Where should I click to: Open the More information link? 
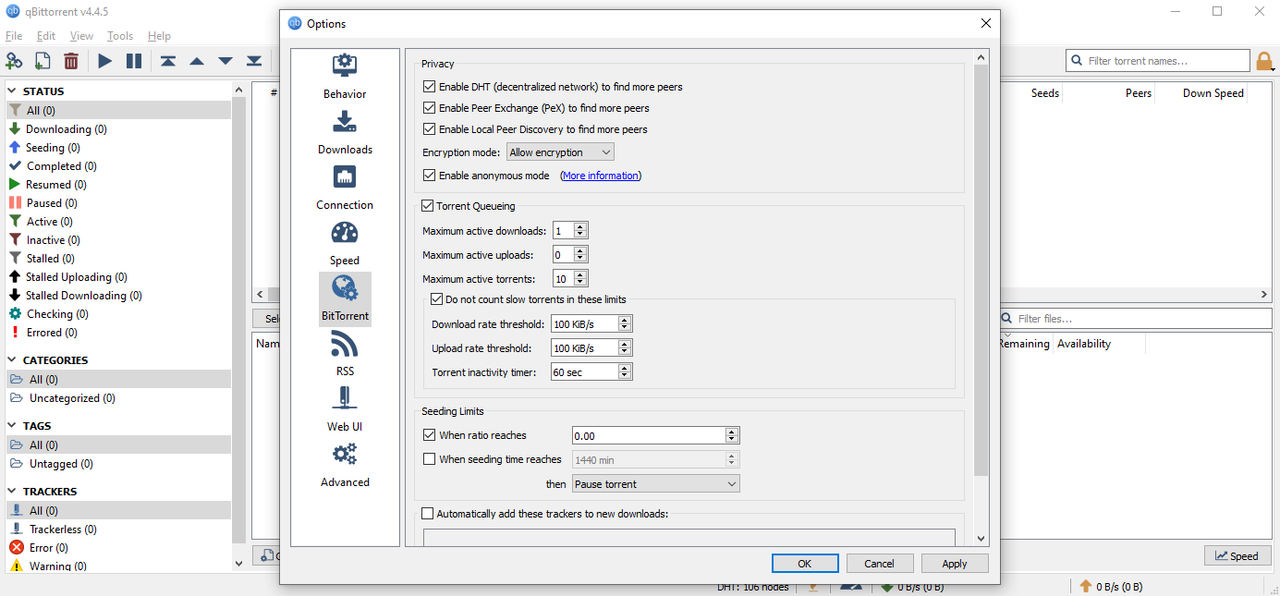click(600, 175)
